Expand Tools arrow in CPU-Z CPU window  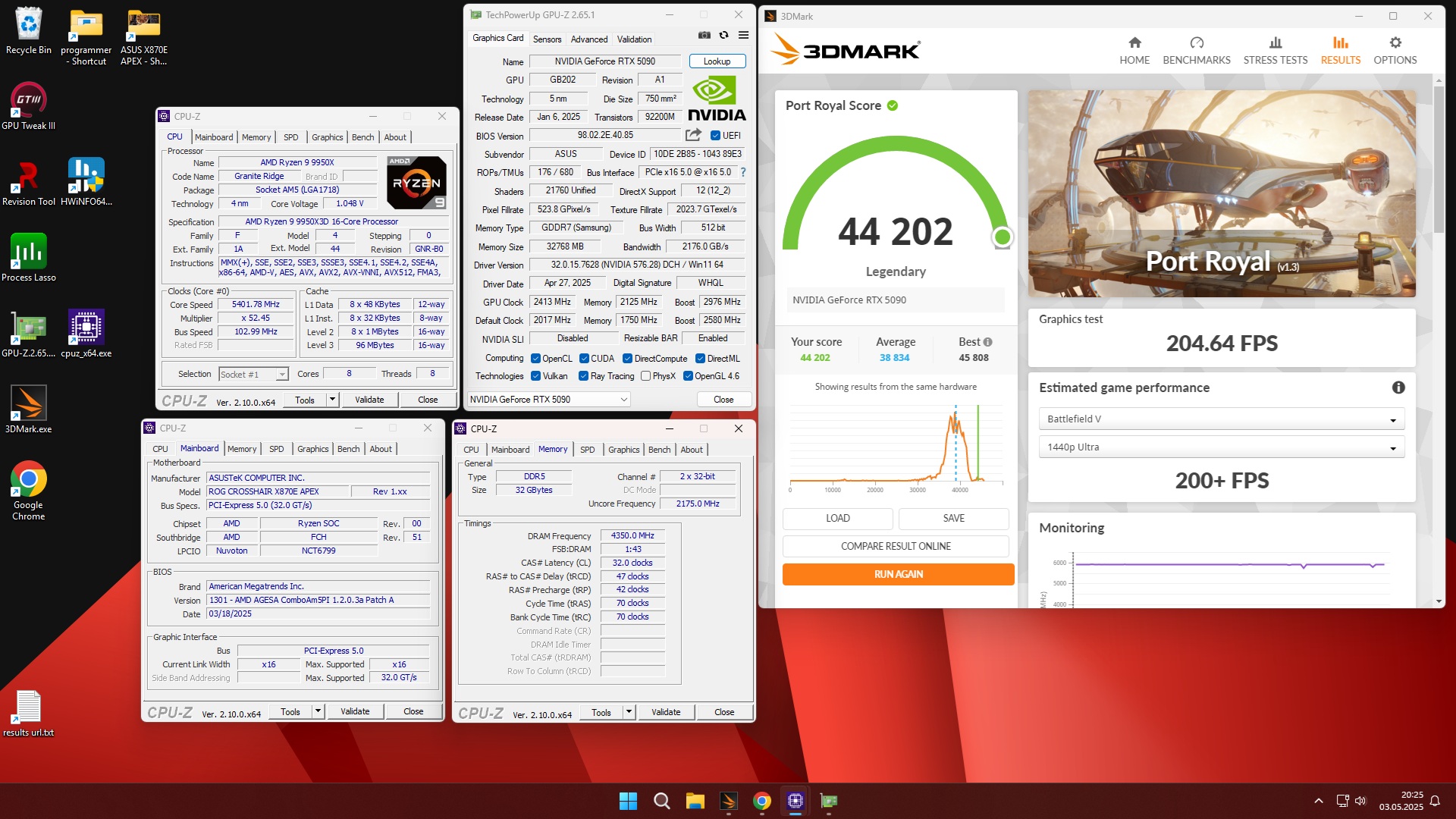coord(332,400)
